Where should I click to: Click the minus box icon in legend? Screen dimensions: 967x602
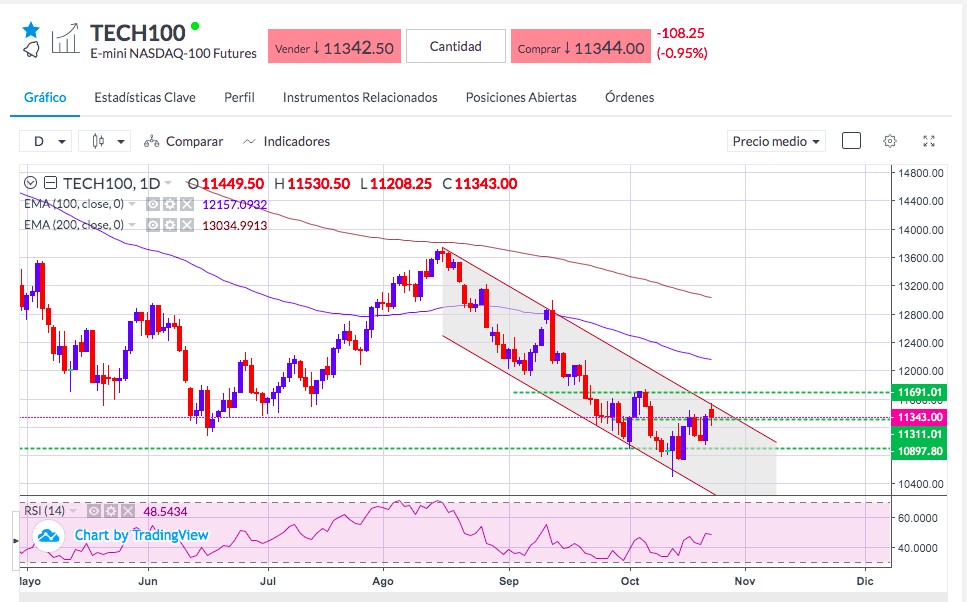click(x=51, y=183)
